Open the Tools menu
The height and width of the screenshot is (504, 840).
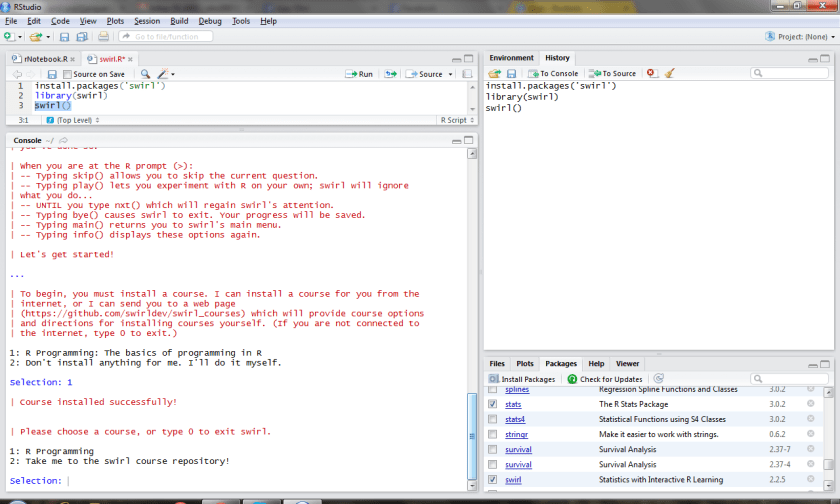coord(241,21)
